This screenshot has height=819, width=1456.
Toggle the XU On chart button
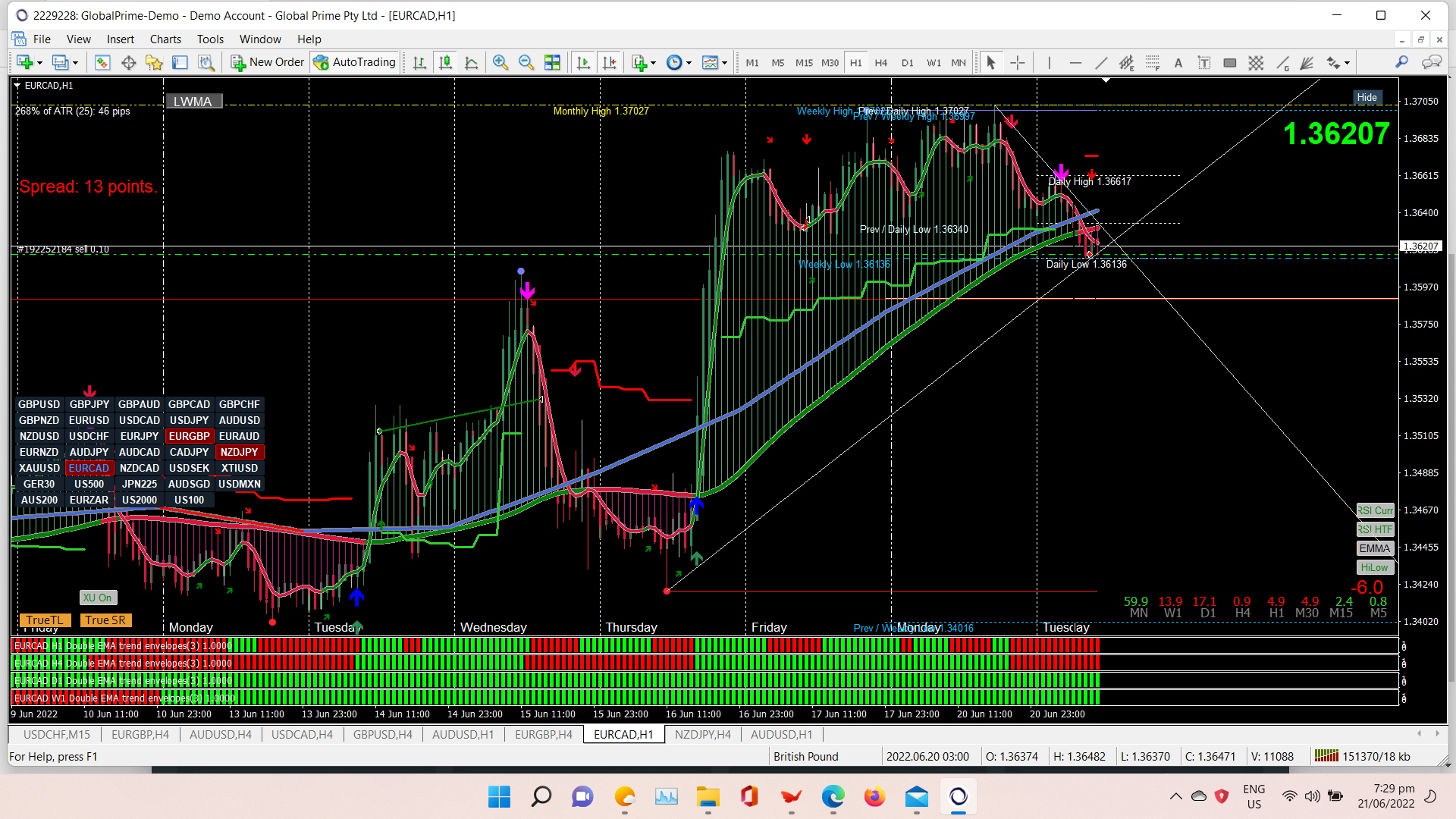click(x=98, y=598)
